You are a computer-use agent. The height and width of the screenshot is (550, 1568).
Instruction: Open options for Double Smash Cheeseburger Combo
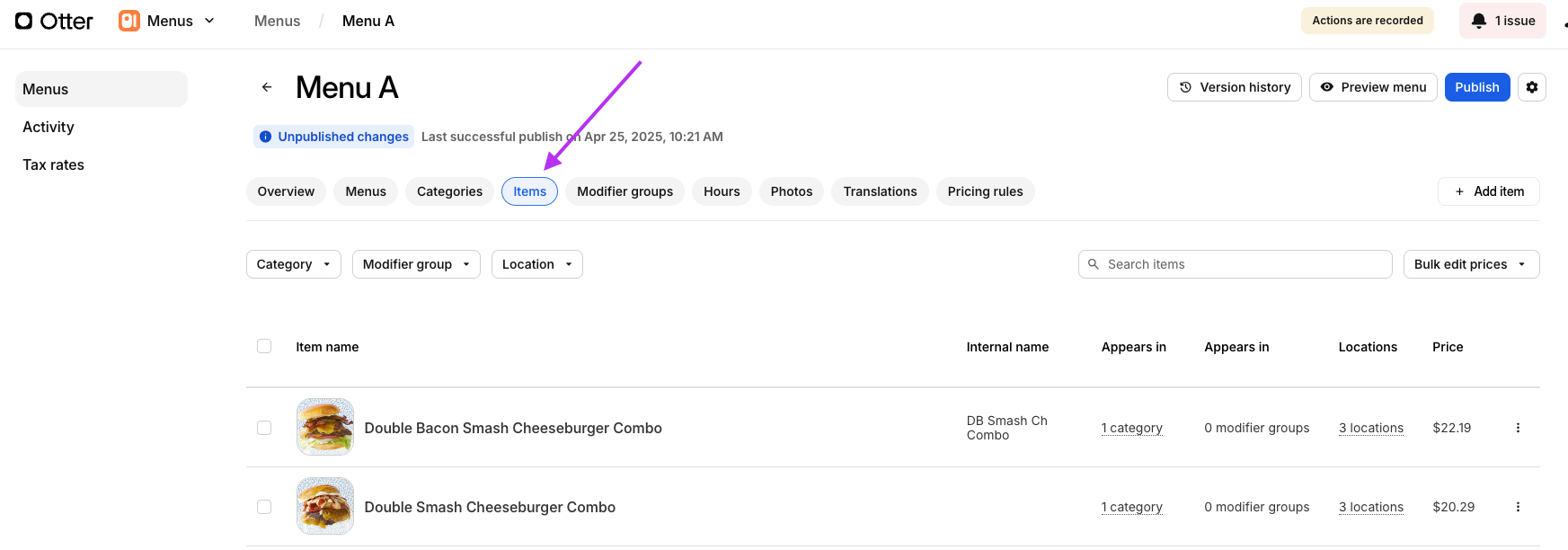click(1518, 507)
